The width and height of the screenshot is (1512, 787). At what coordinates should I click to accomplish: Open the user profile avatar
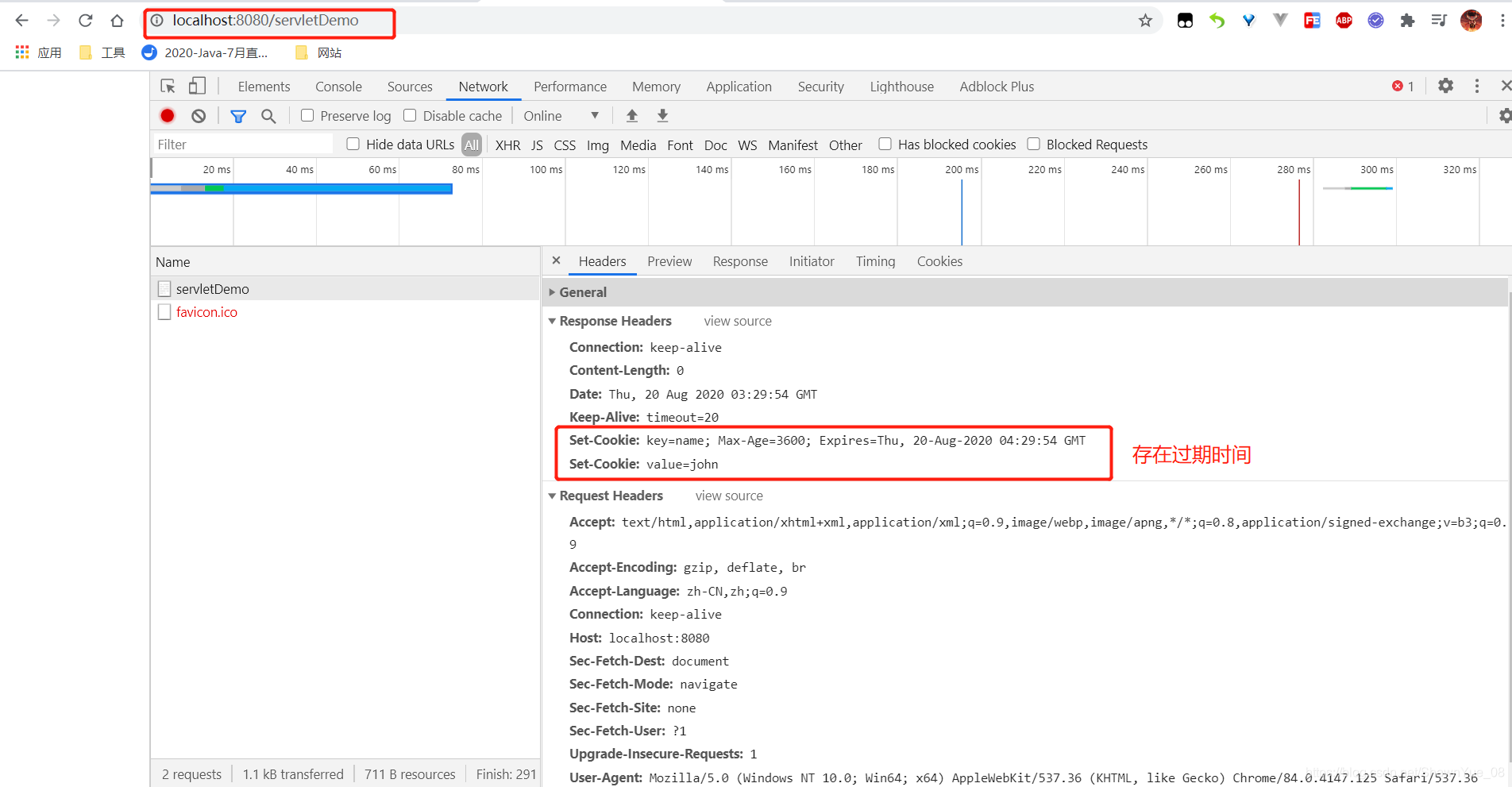pyautogui.click(x=1471, y=21)
